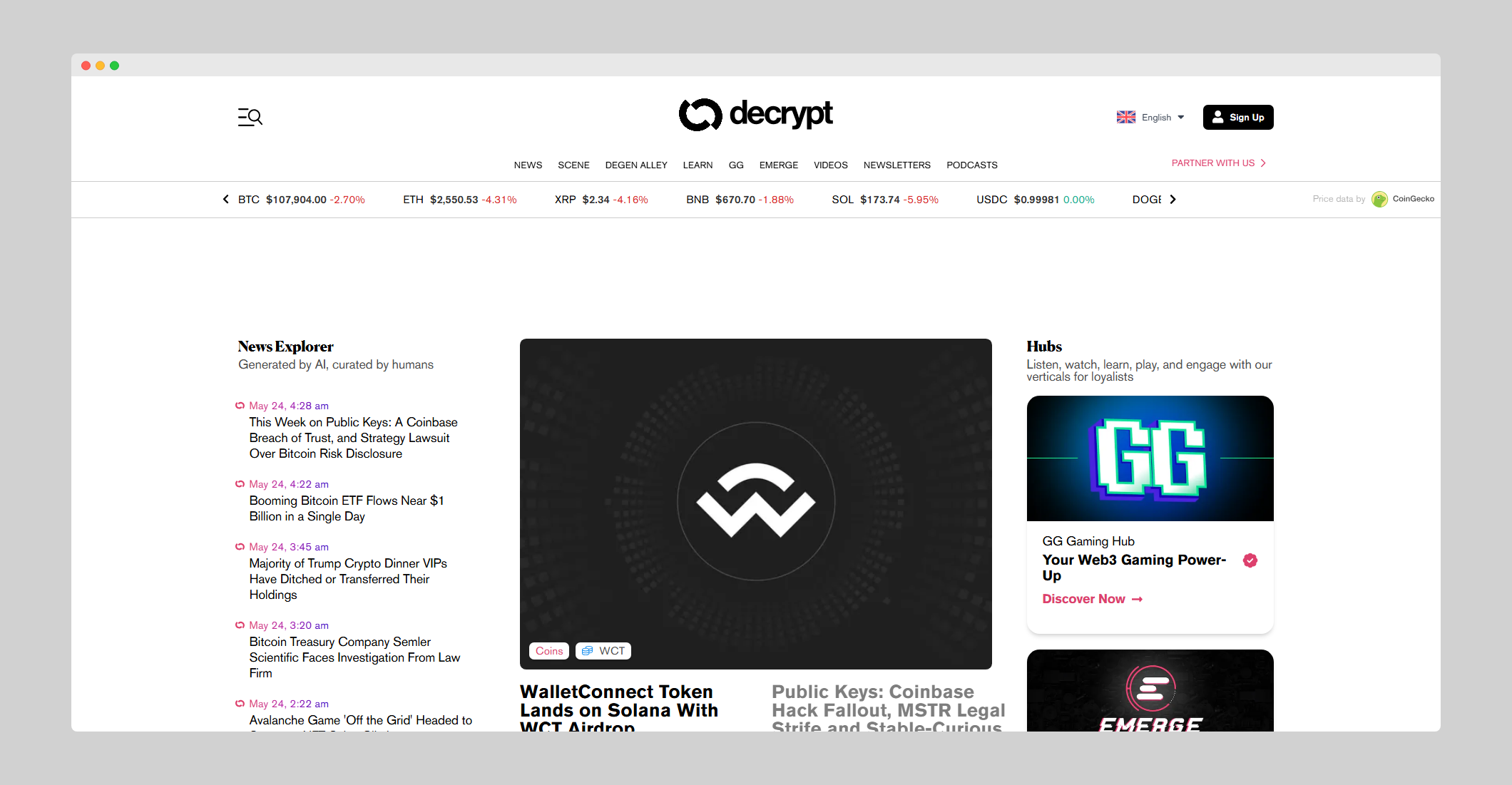The image size is (1512, 785).
Task: Switch to the PODCASTS section
Action: click(x=972, y=165)
